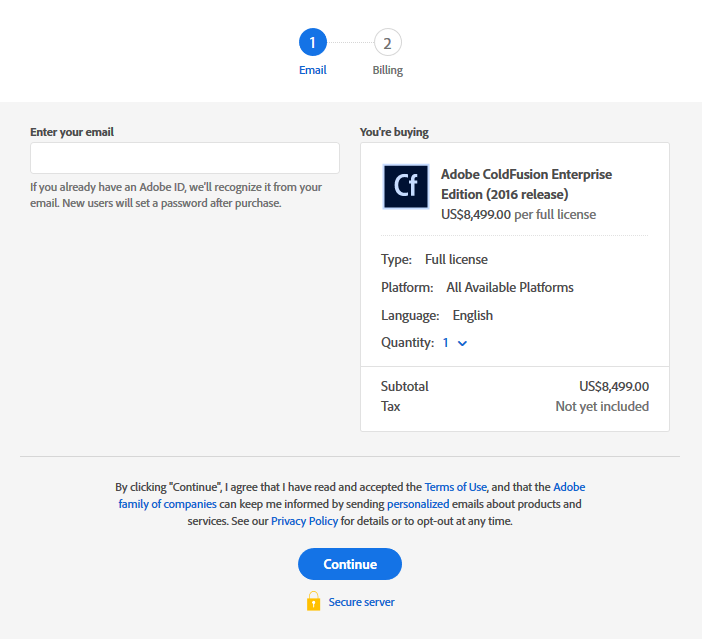Open the Terms of Use link

pyautogui.click(x=455, y=487)
